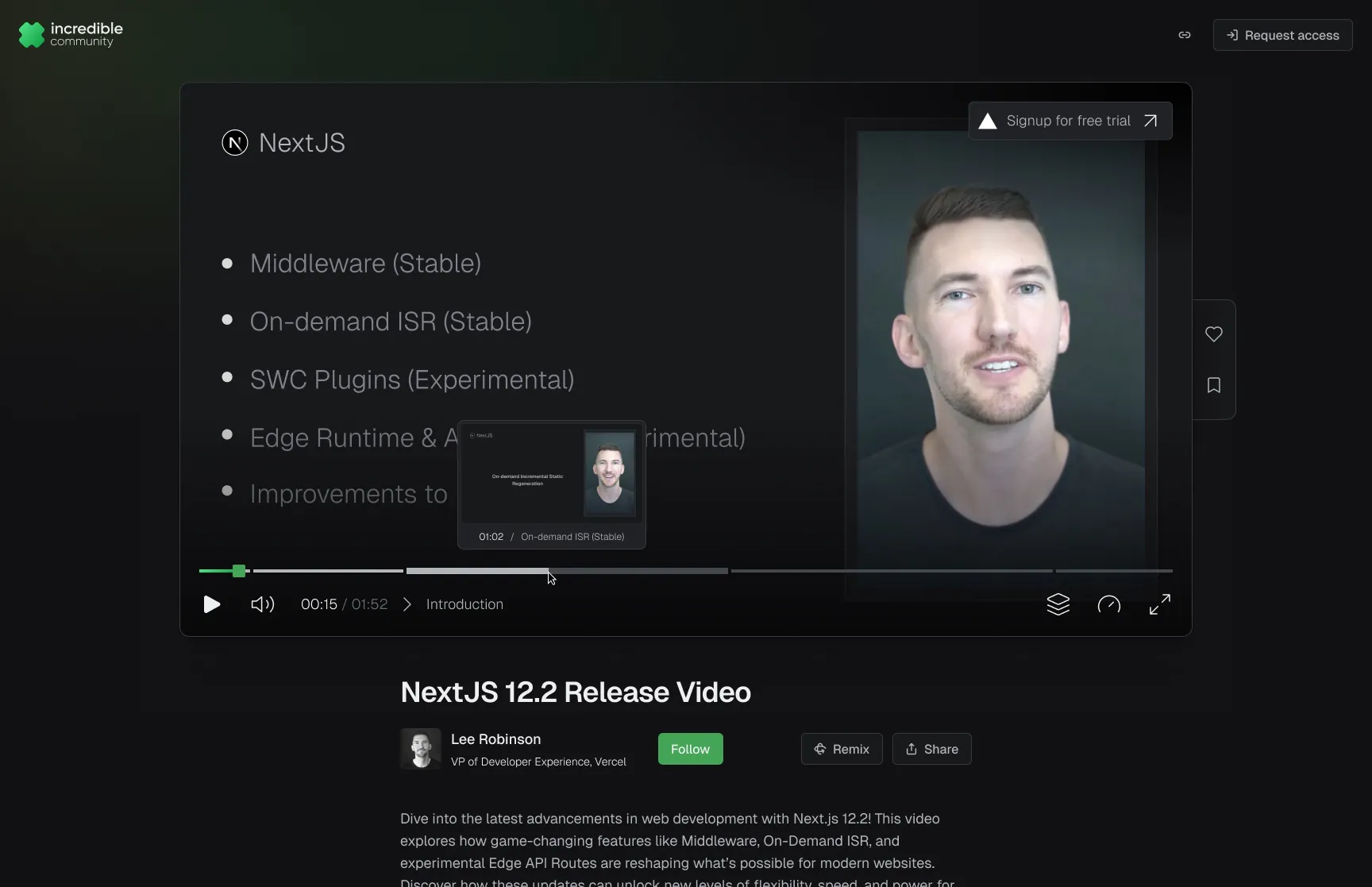Open playback speed control
The width and height of the screenshot is (1372, 887).
(x=1108, y=604)
